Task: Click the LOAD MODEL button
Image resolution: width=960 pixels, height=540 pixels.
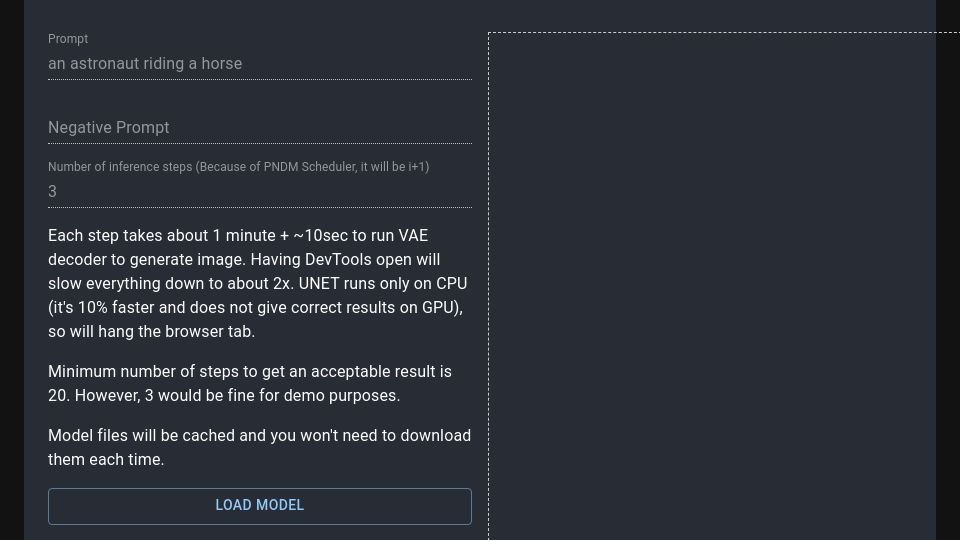Action: pos(260,506)
